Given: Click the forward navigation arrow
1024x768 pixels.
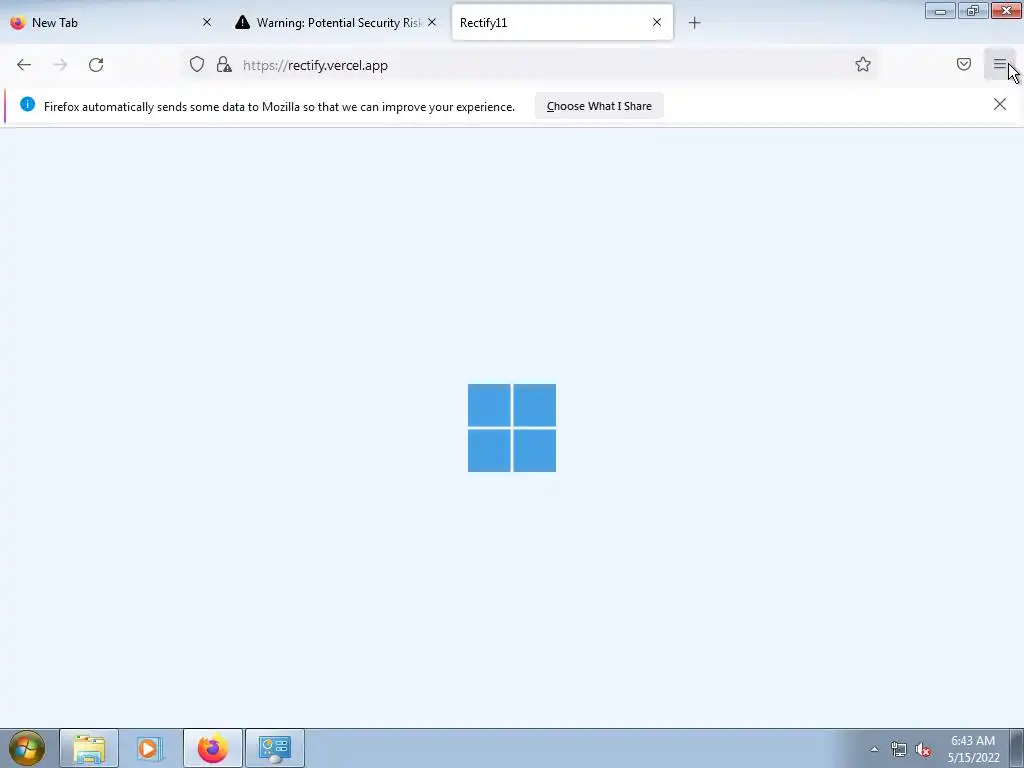Looking at the screenshot, I should [x=60, y=65].
